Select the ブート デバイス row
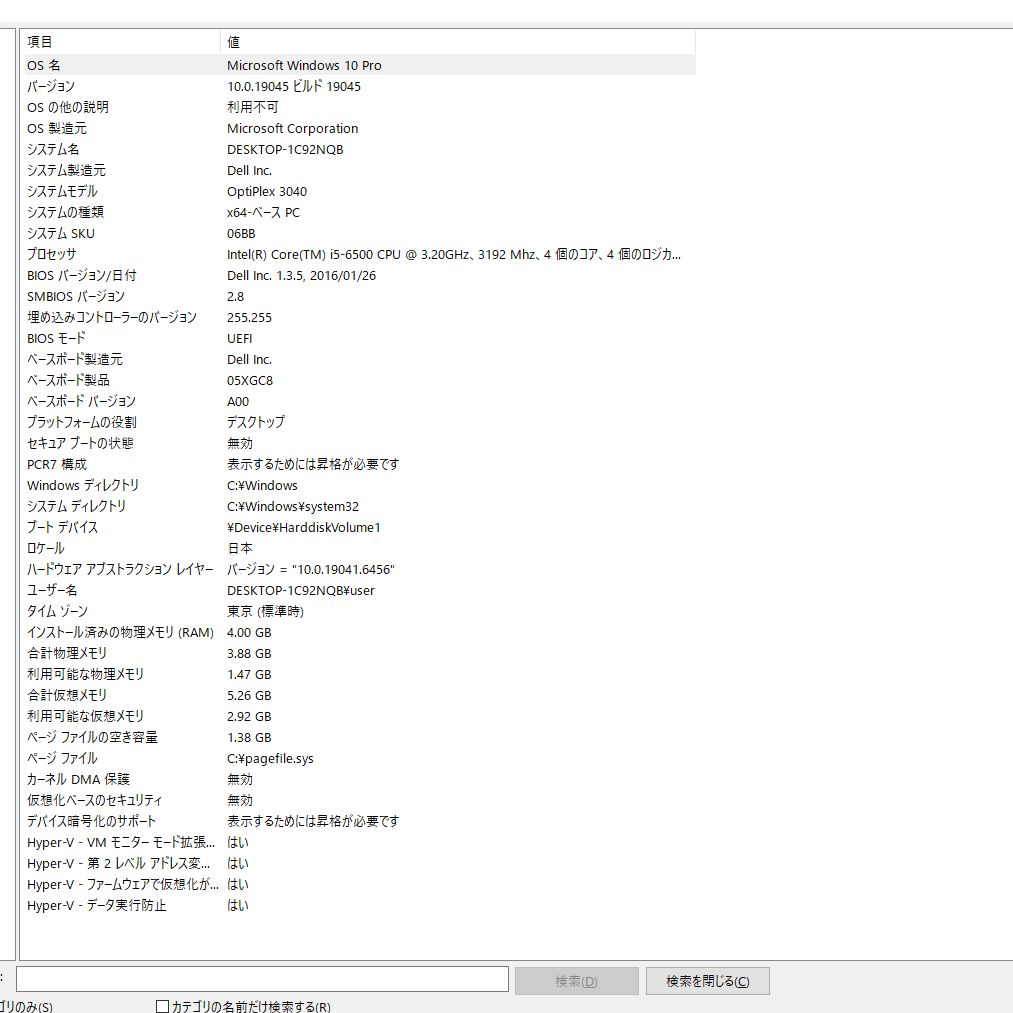The image size is (1013, 1013). (x=120, y=527)
